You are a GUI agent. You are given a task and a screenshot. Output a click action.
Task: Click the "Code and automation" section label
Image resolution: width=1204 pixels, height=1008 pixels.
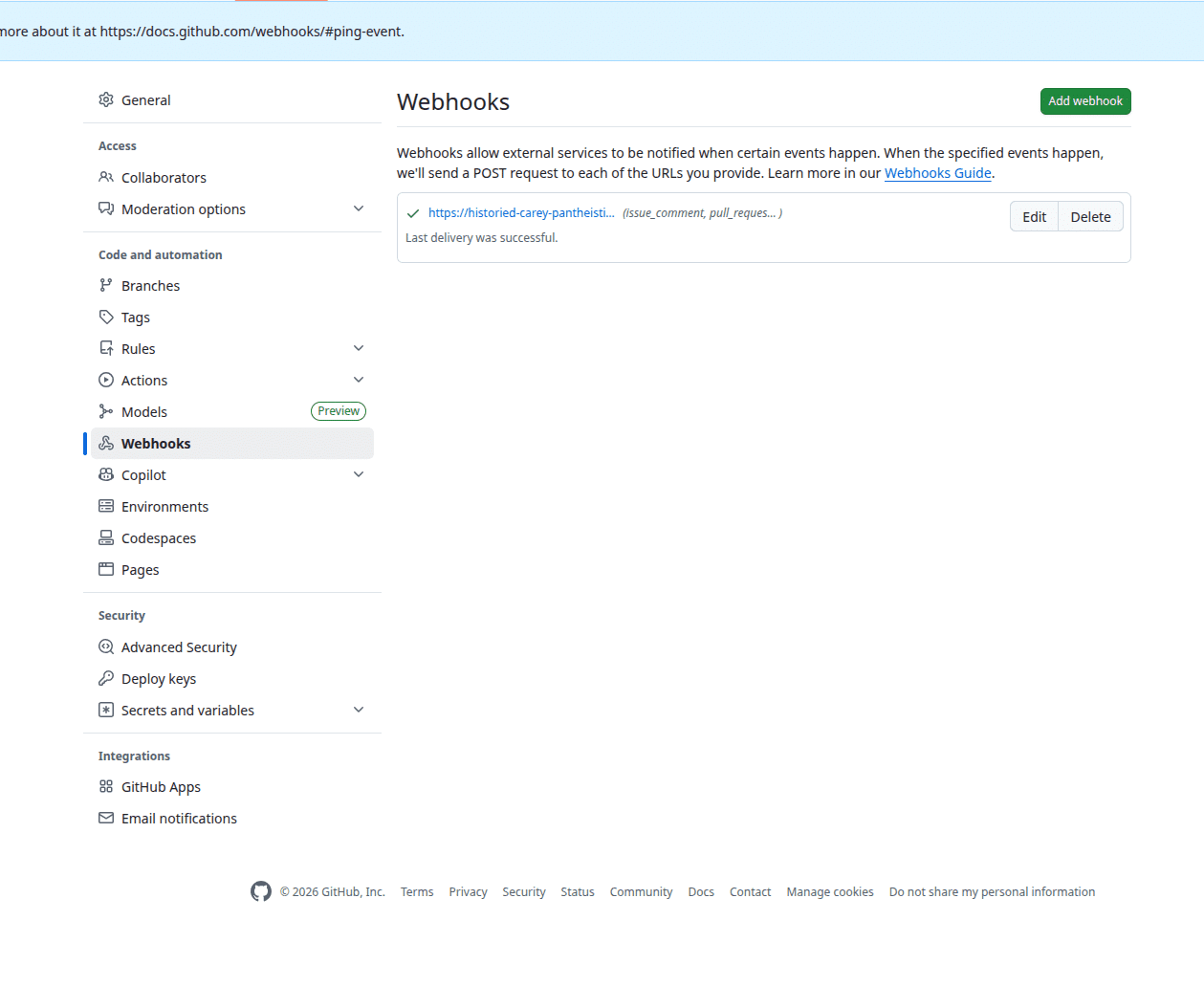pyautogui.click(x=160, y=255)
